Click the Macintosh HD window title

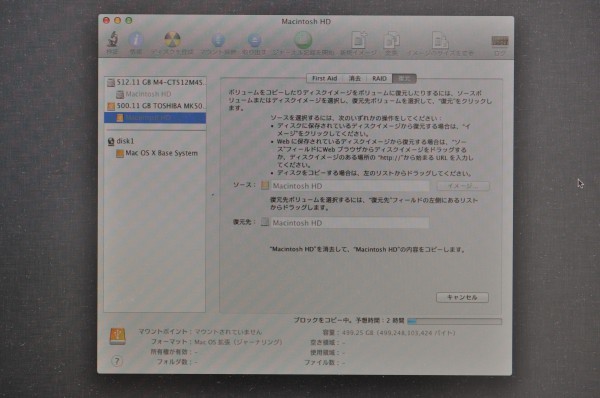click(306, 21)
